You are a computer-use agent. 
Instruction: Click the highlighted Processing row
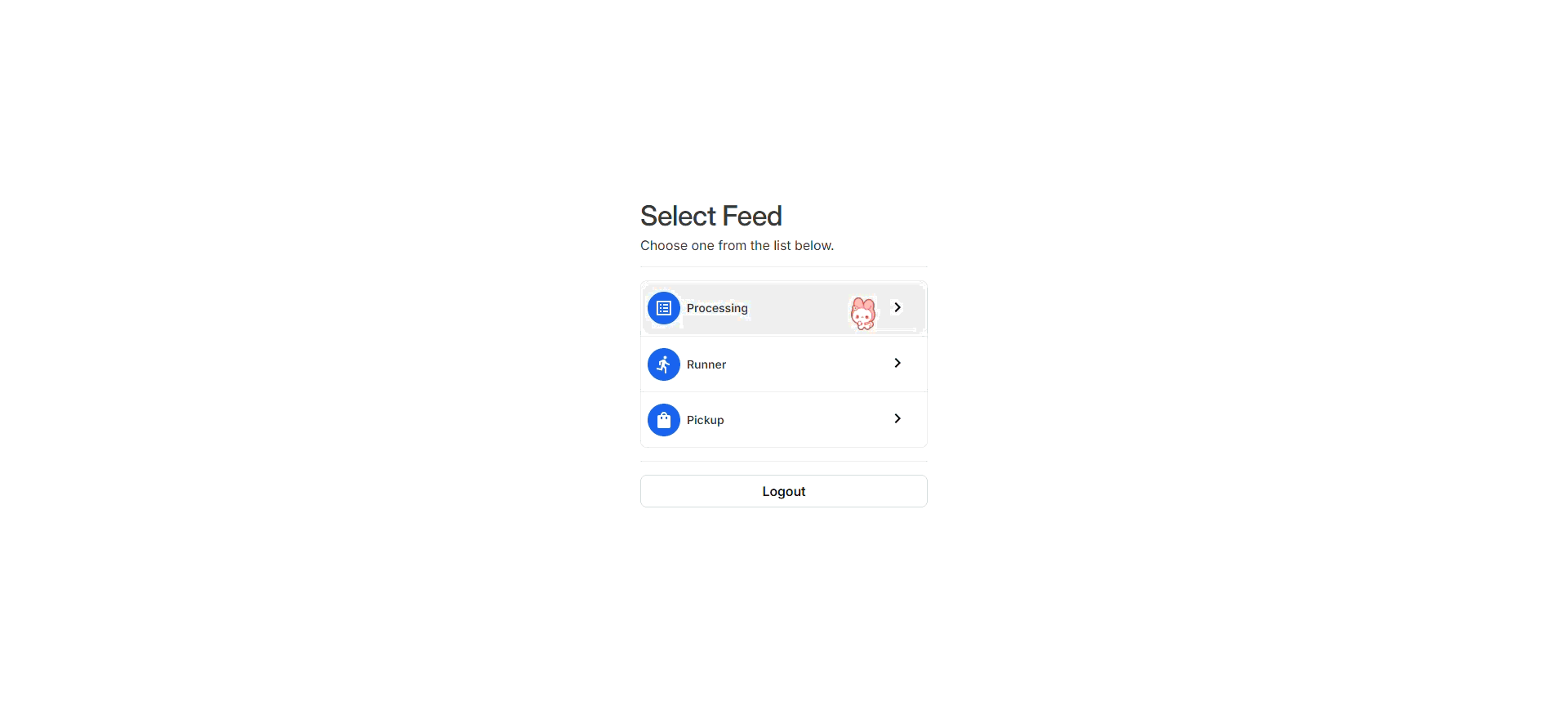tap(783, 308)
